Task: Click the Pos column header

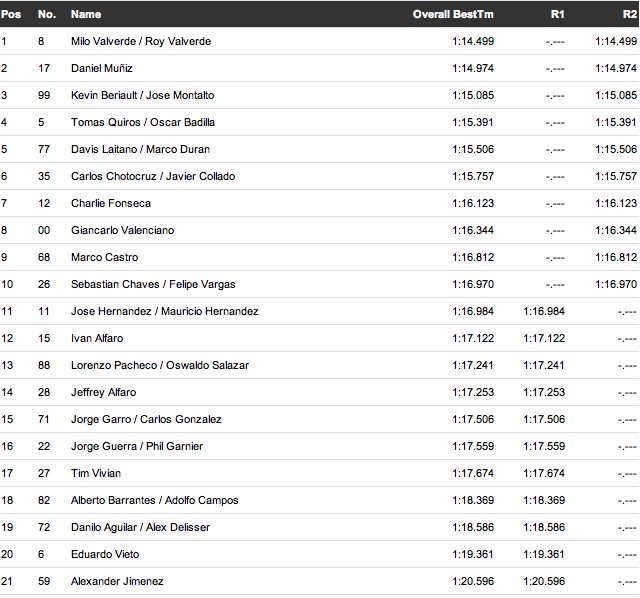Action: point(11,14)
